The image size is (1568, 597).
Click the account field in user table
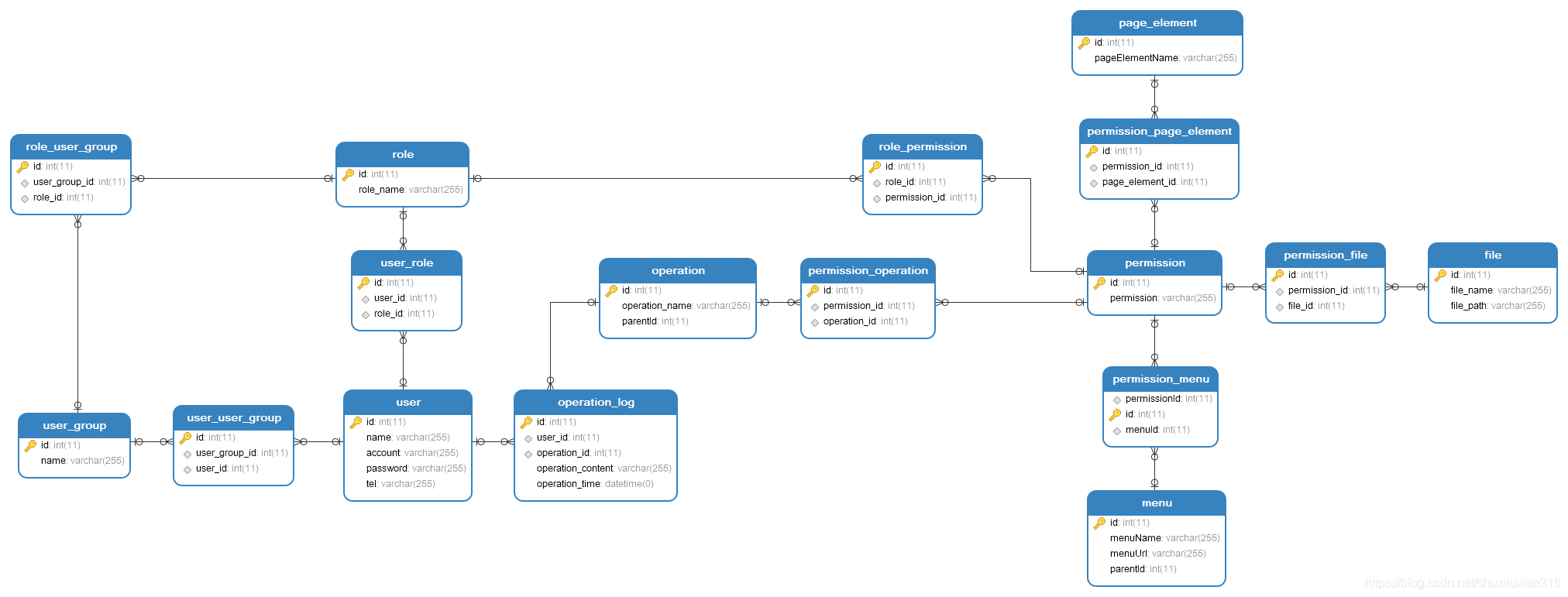click(x=412, y=453)
